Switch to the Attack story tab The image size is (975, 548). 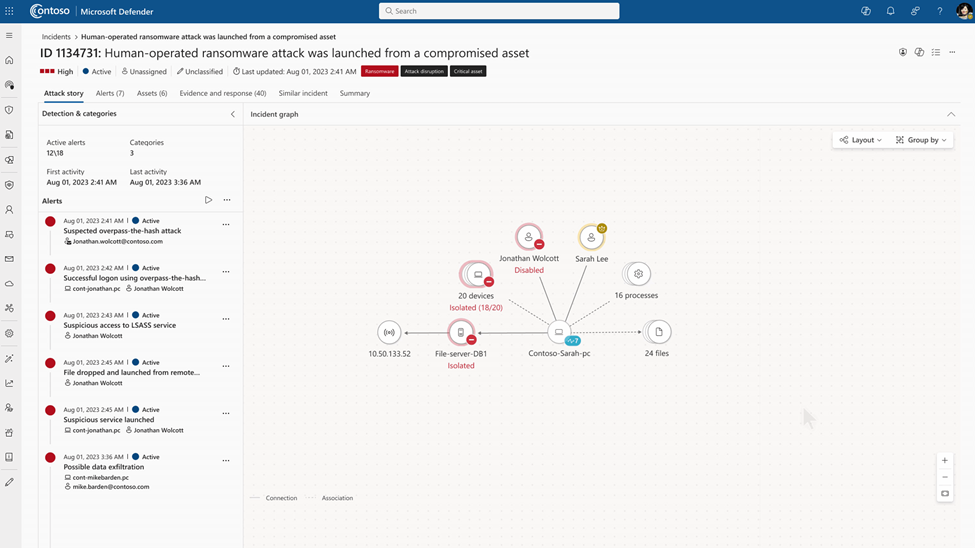[63, 93]
